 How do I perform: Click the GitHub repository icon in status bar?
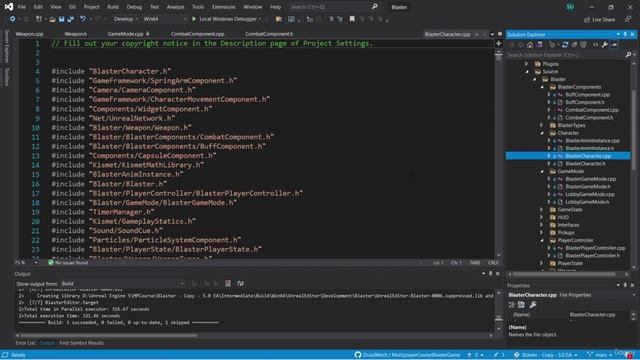[358, 355]
